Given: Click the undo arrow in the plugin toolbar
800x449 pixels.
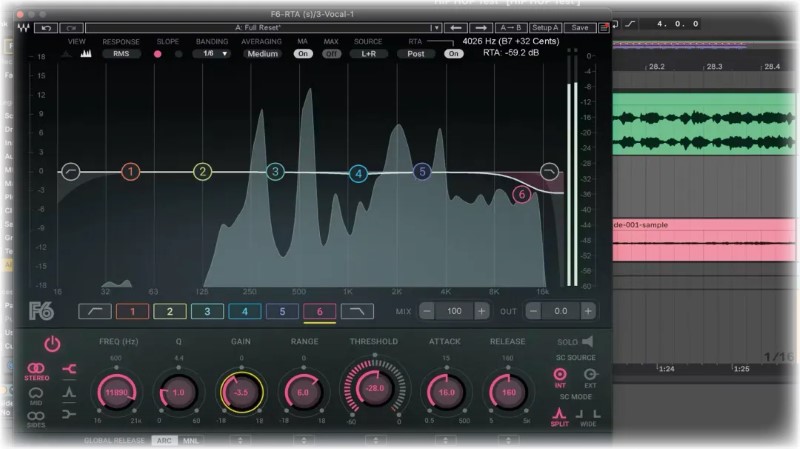Looking at the screenshot, I should [x=45, y=28].
